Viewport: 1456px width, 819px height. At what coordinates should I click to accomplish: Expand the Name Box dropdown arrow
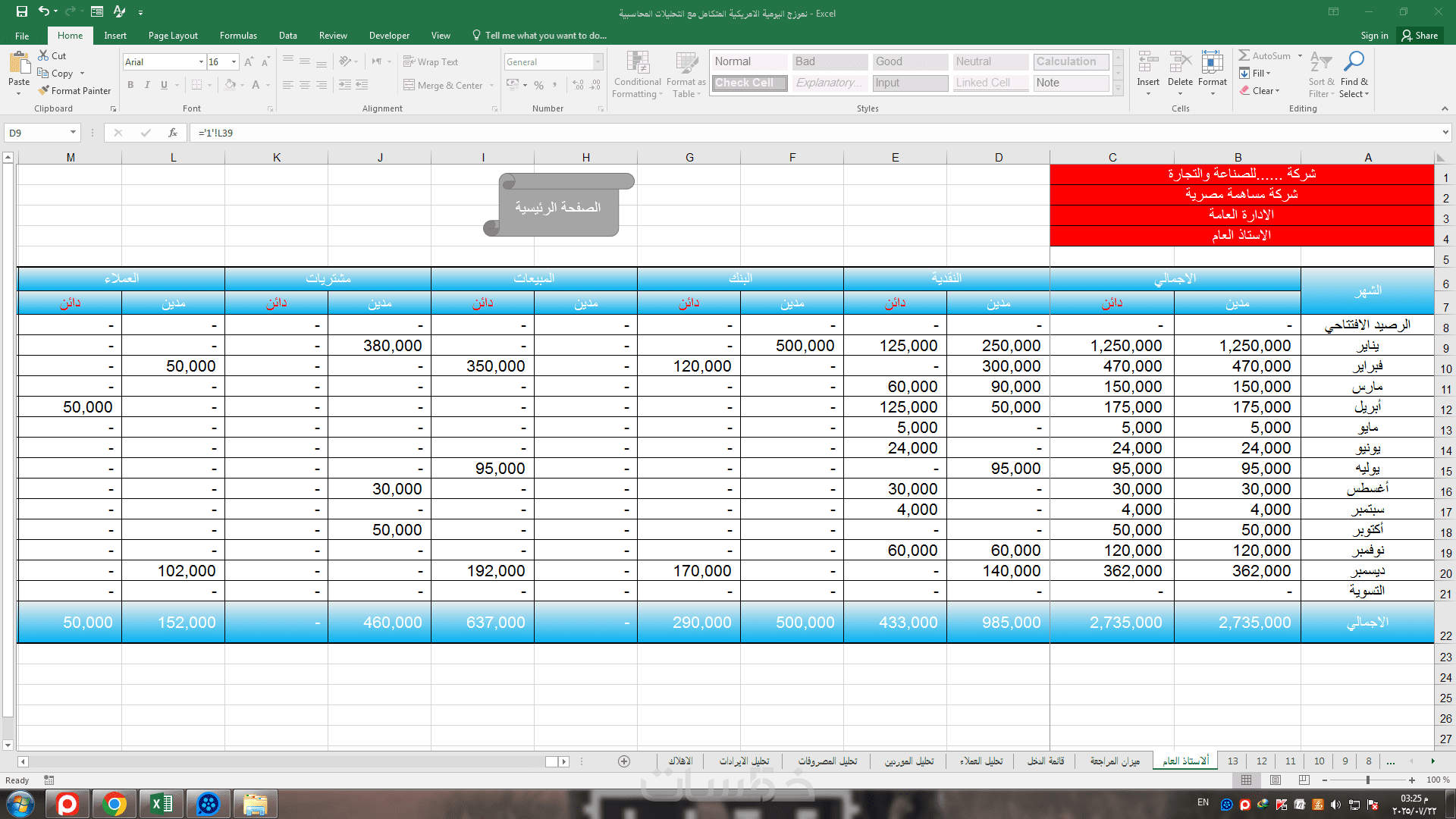(x=73, y=133)
